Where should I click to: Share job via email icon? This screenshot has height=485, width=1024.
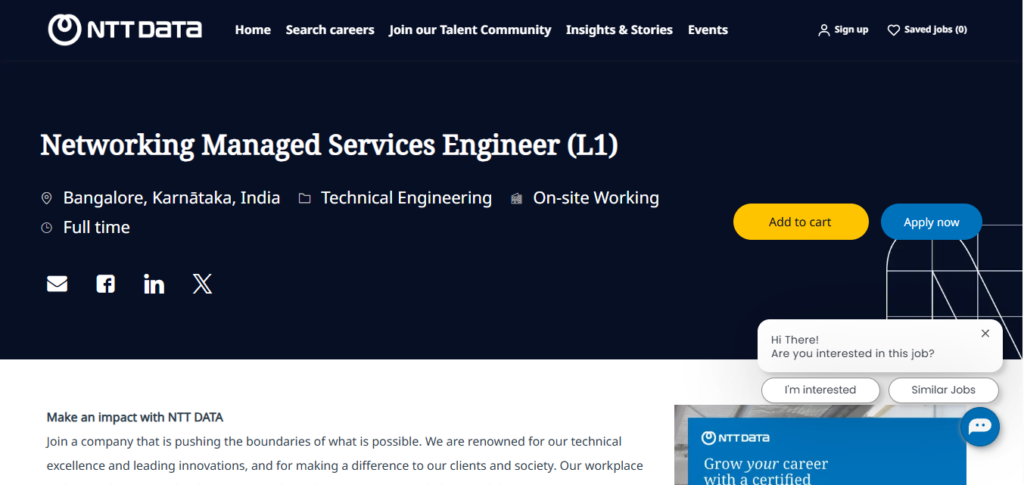point(57,284)
